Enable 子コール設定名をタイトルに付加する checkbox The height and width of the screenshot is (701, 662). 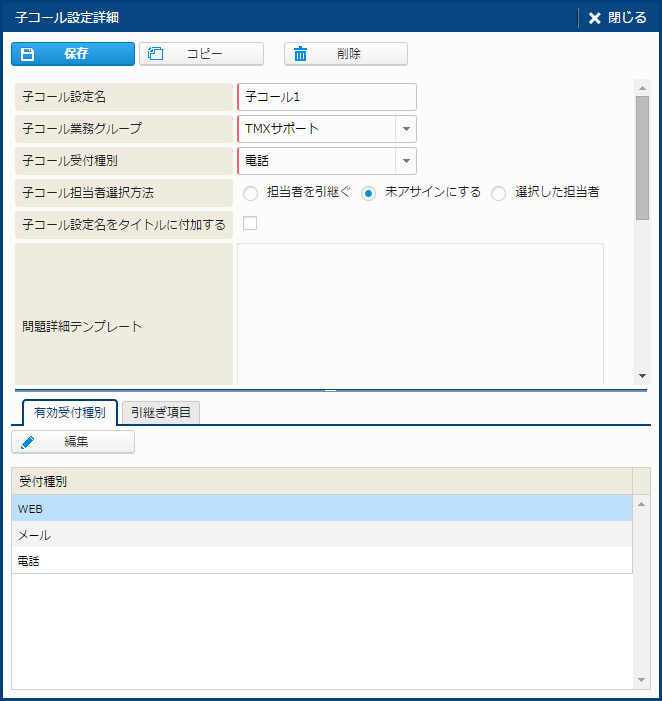pos(250,223)
